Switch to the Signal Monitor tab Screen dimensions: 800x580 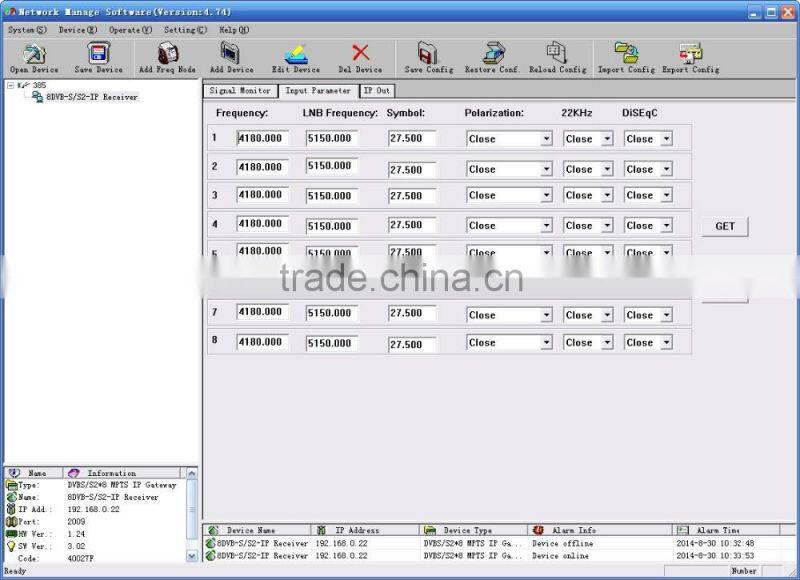point(240,90)
